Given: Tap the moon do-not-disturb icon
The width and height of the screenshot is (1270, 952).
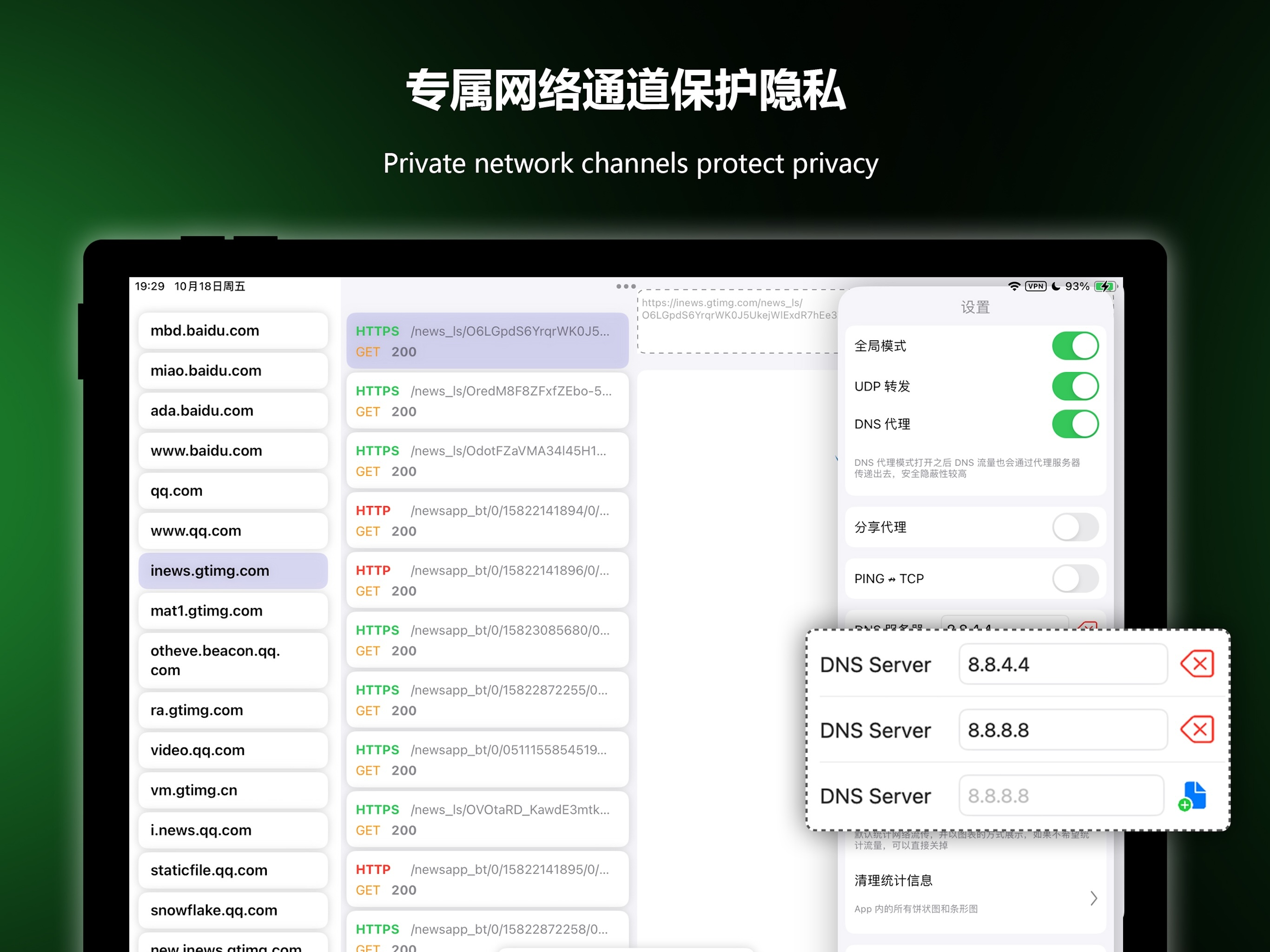Looking at the screenshot, I should pyautogui.click(x=1055, y=286).
